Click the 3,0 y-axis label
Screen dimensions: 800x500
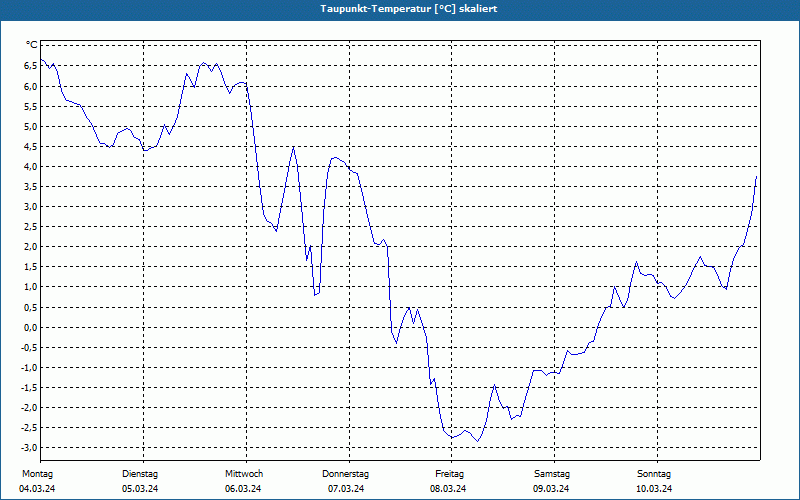click(31, 207)
